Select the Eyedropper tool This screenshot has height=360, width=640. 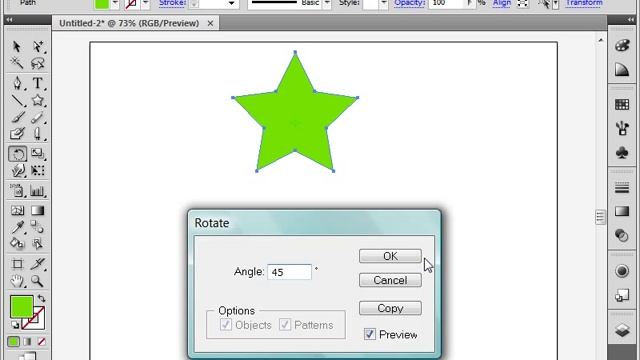[17, 227]
